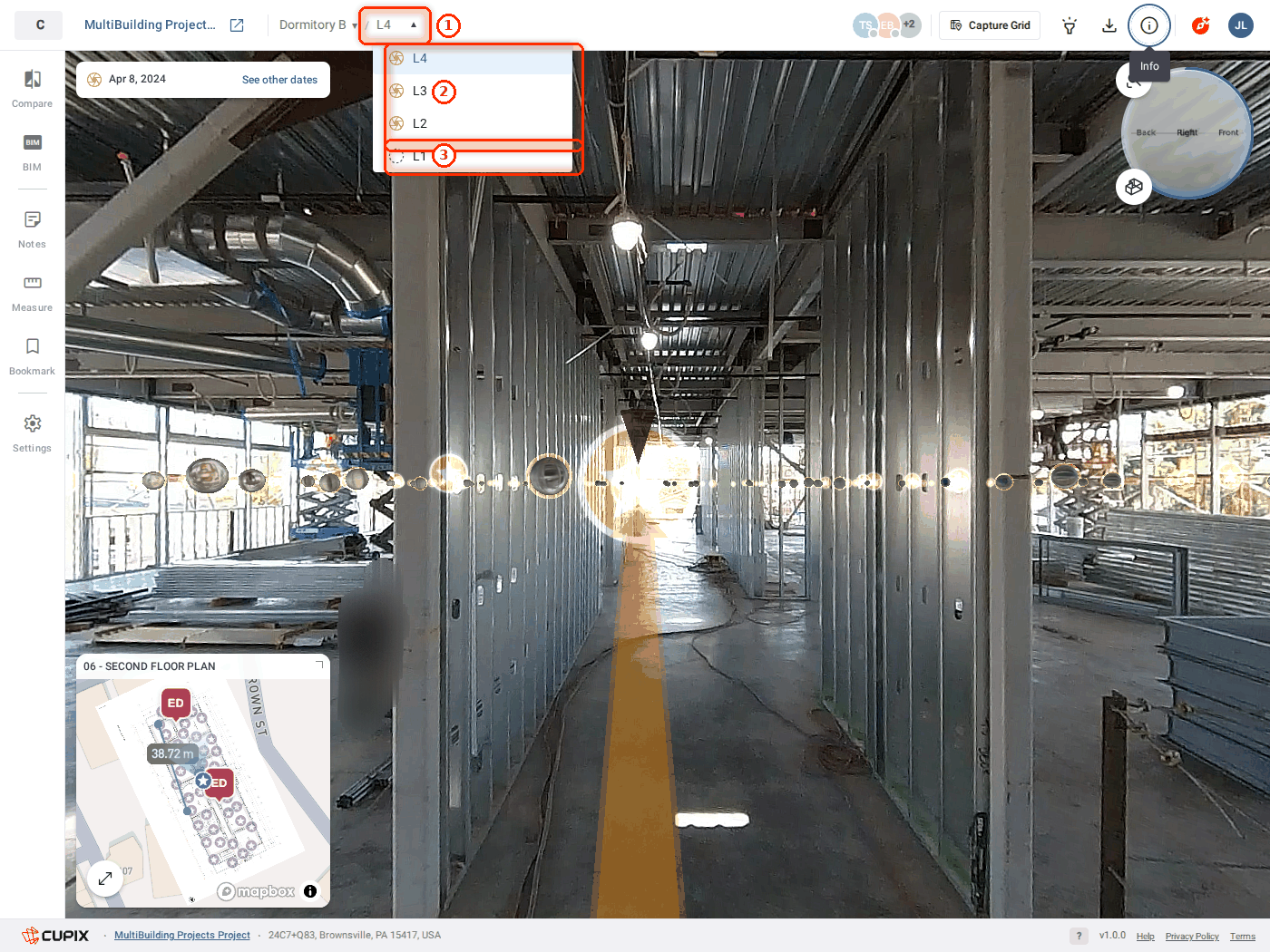Expand the floor plan minimap
This screenshot has height=952, width=1270.
click(x=105, y=878)
